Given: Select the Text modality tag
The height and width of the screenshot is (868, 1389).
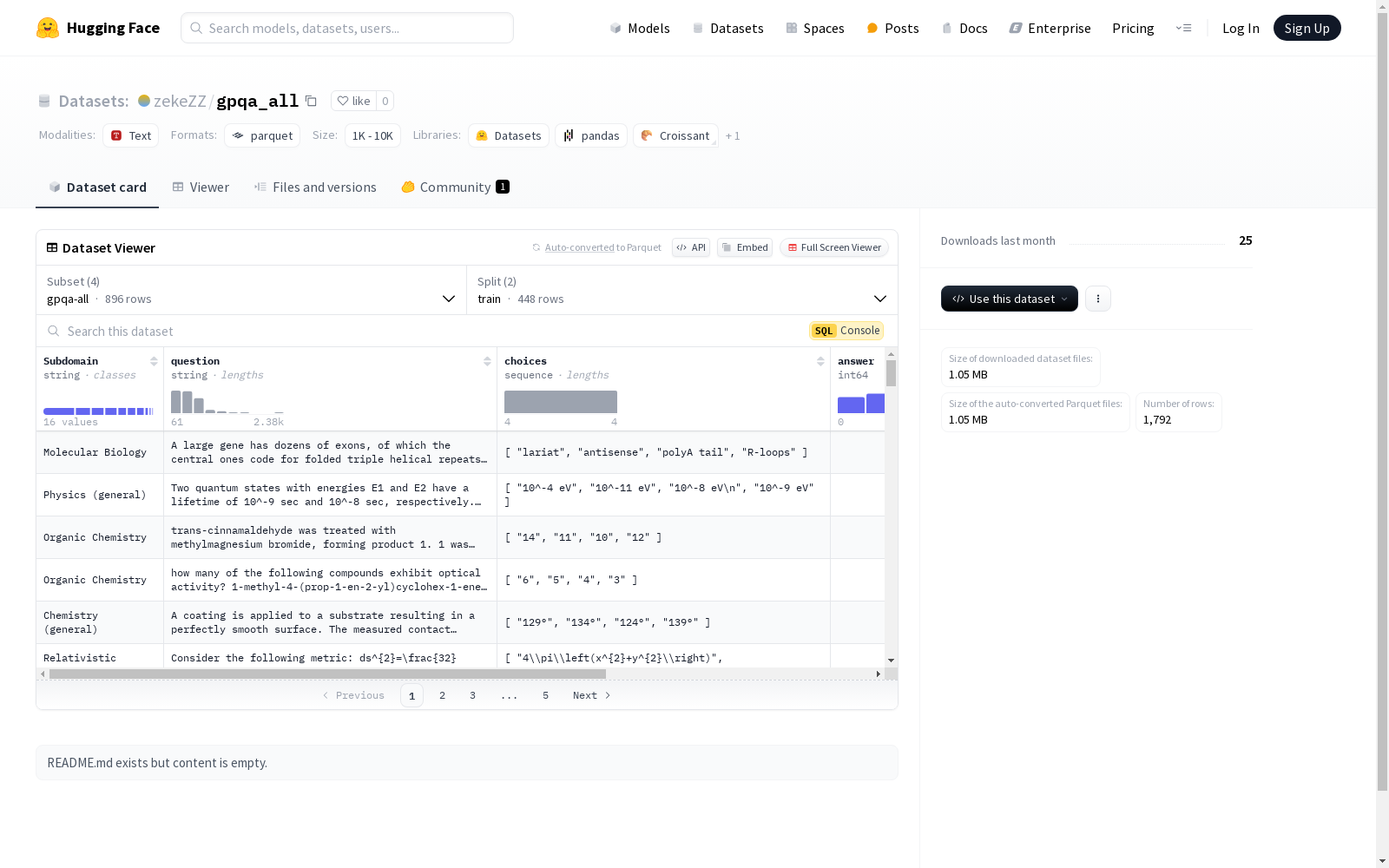Looking at the screenshot, I should (131, 135).
